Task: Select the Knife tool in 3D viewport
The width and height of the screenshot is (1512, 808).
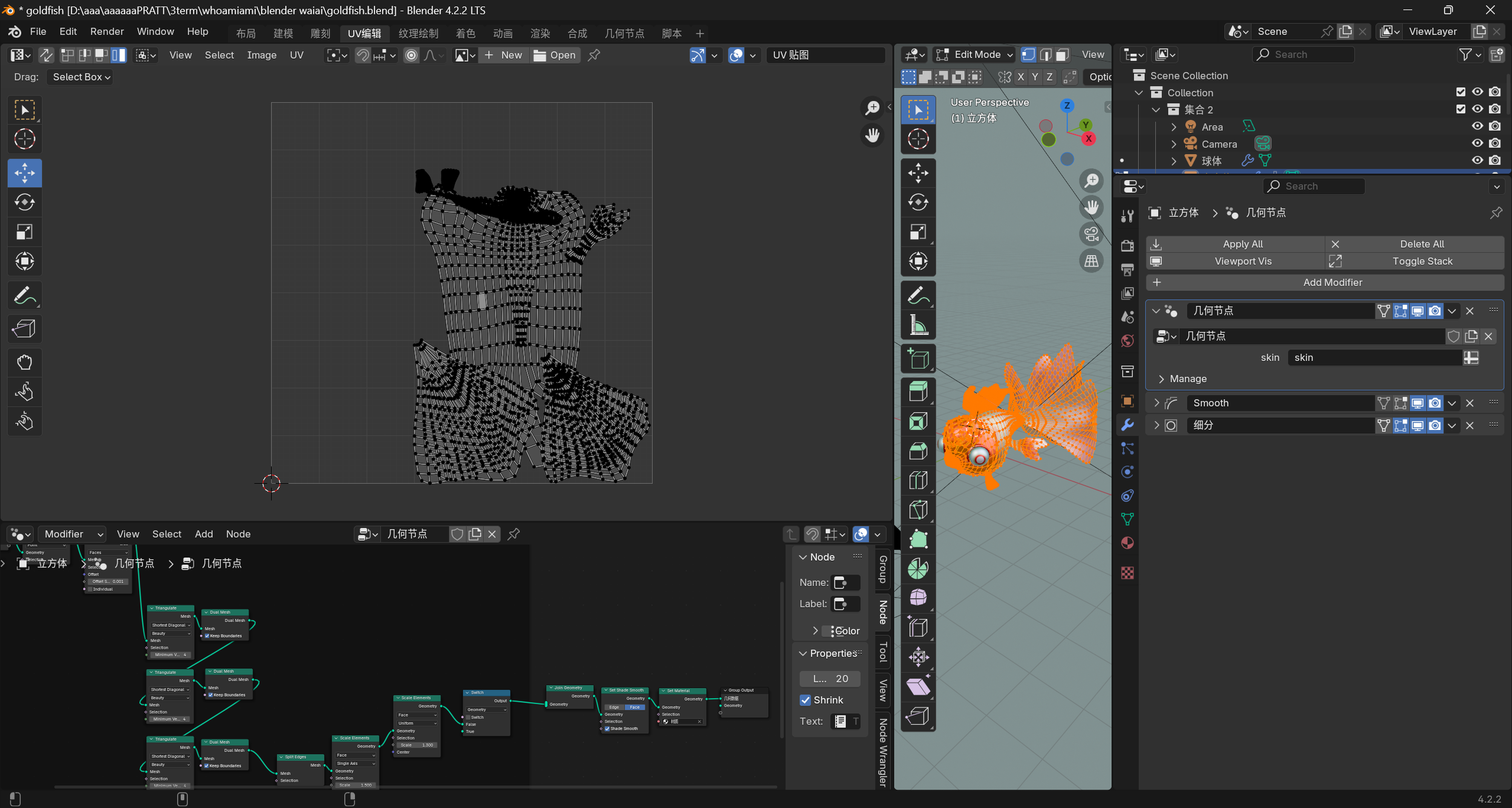Action: tap(917, 510)
